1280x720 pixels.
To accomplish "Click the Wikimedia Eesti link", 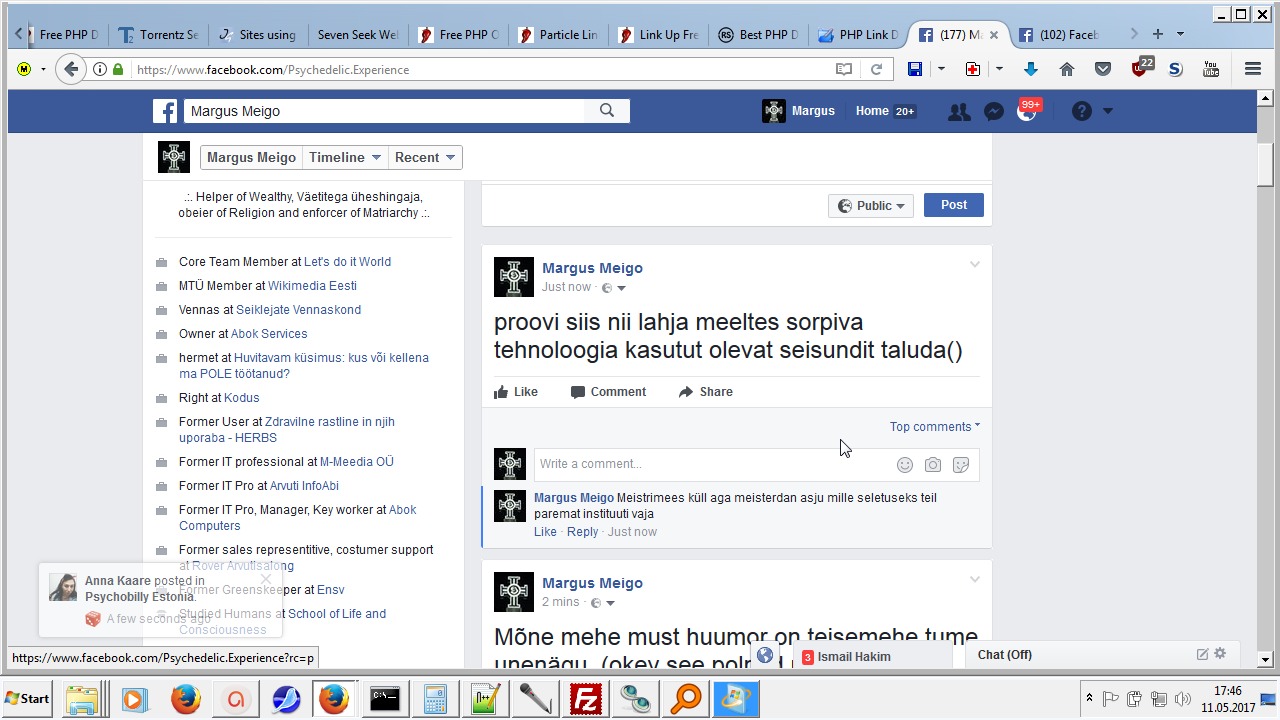I will [x=312, y=286].
